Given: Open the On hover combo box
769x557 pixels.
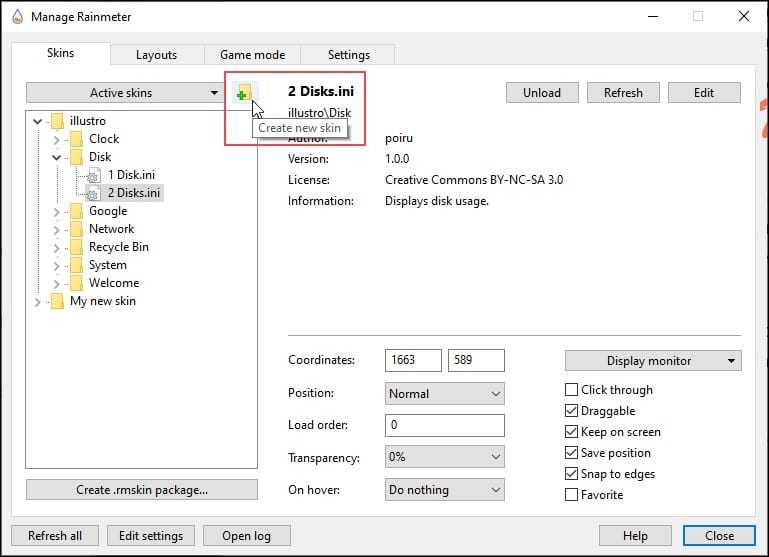Looking at the screenshot, I should tap(444, 490).
